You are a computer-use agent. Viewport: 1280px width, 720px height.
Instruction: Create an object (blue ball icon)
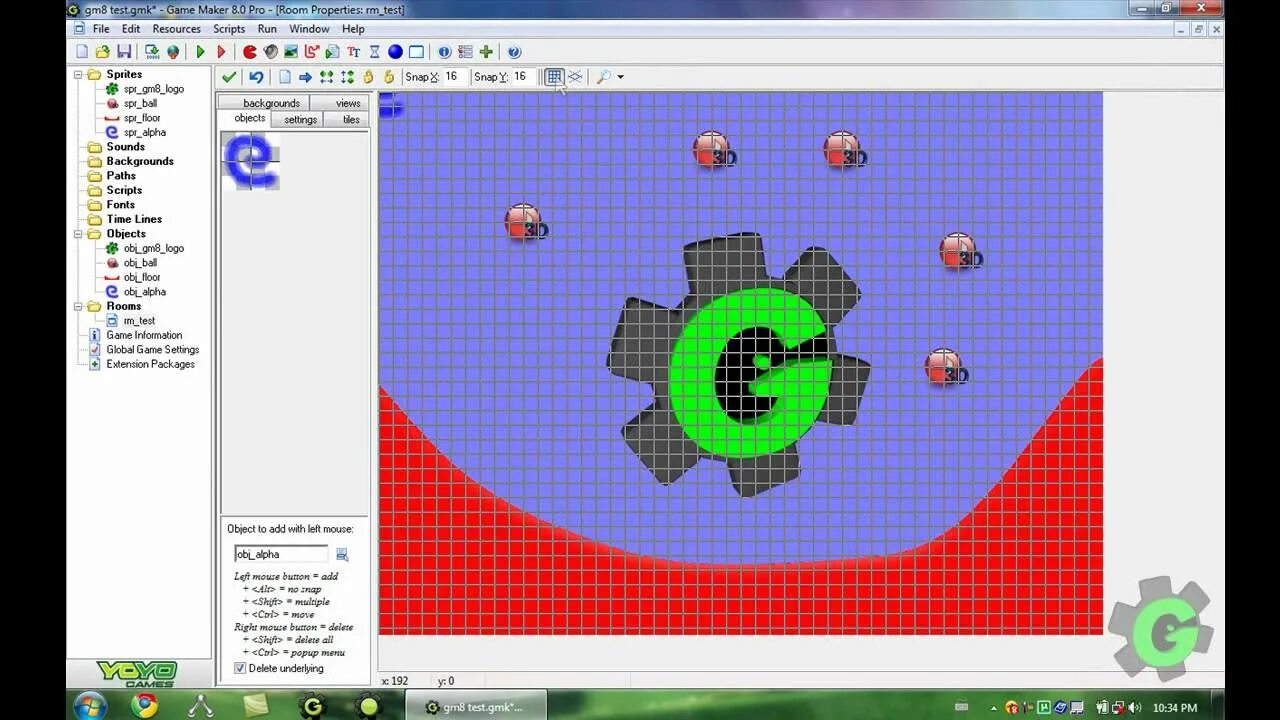coord(396,52)
